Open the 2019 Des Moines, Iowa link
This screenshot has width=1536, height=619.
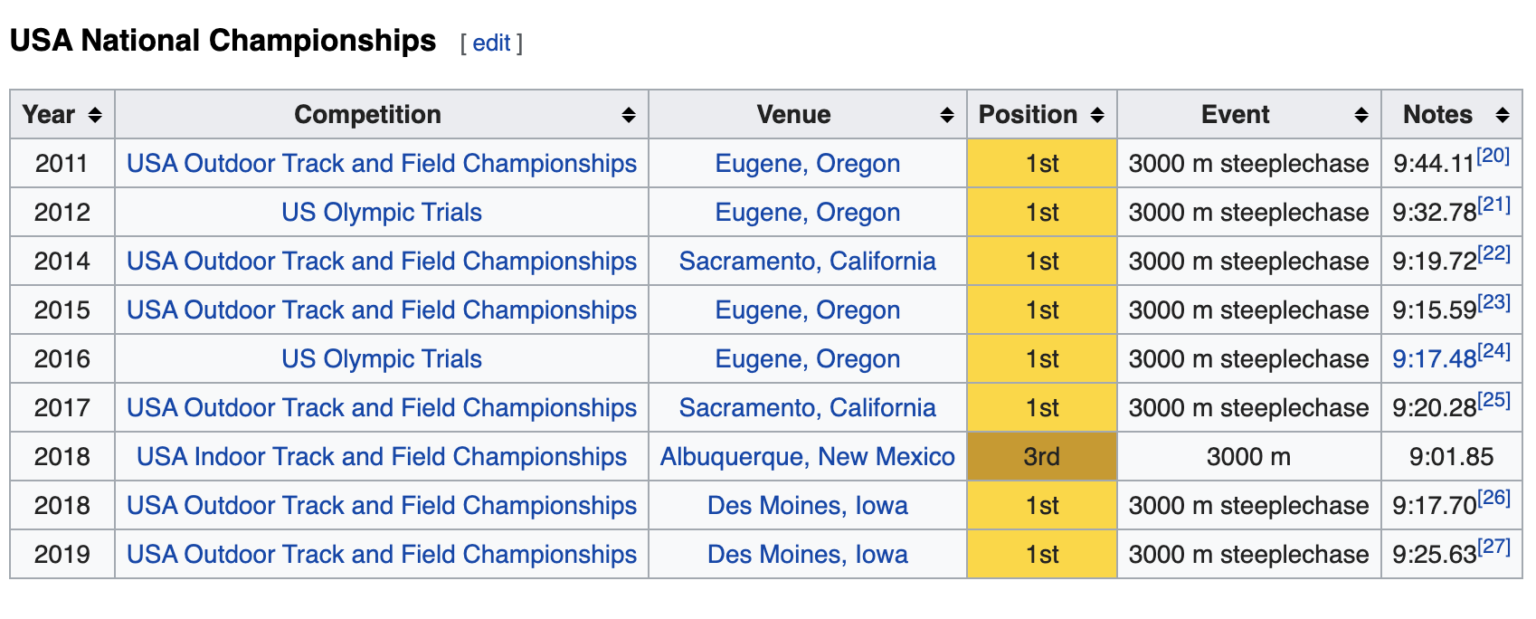pos(808,555)
